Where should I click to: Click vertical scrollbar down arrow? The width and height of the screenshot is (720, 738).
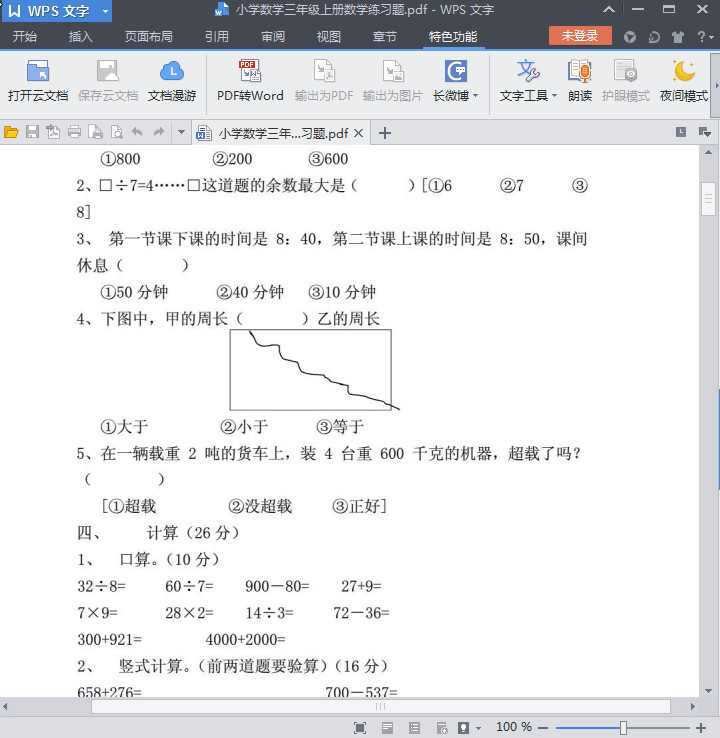tap(708, 690)
